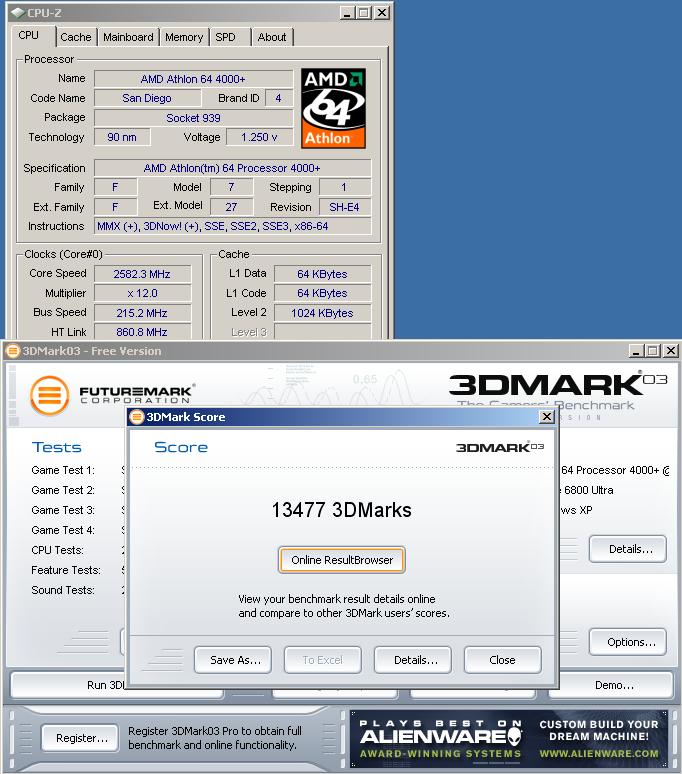
Task: Click the AMD Athlon 64 logo image
Action: coord(334,108)
